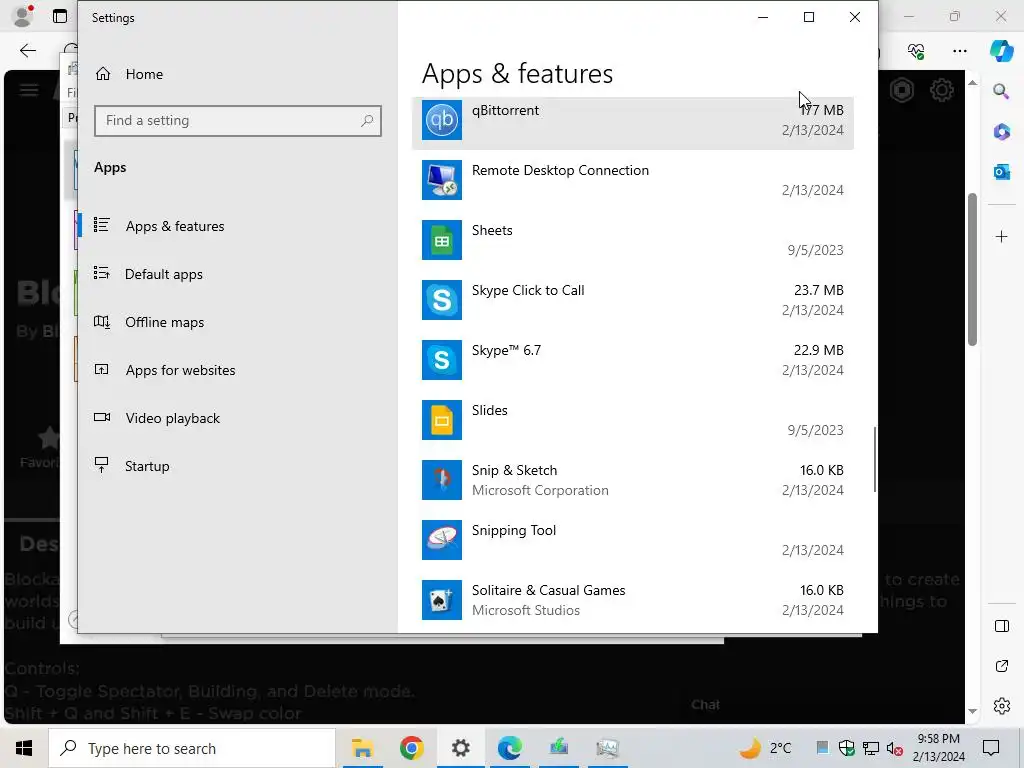Click the plus icon in Edge sidebar
Screen dimensions: 1024x768
coord(1001,236)
